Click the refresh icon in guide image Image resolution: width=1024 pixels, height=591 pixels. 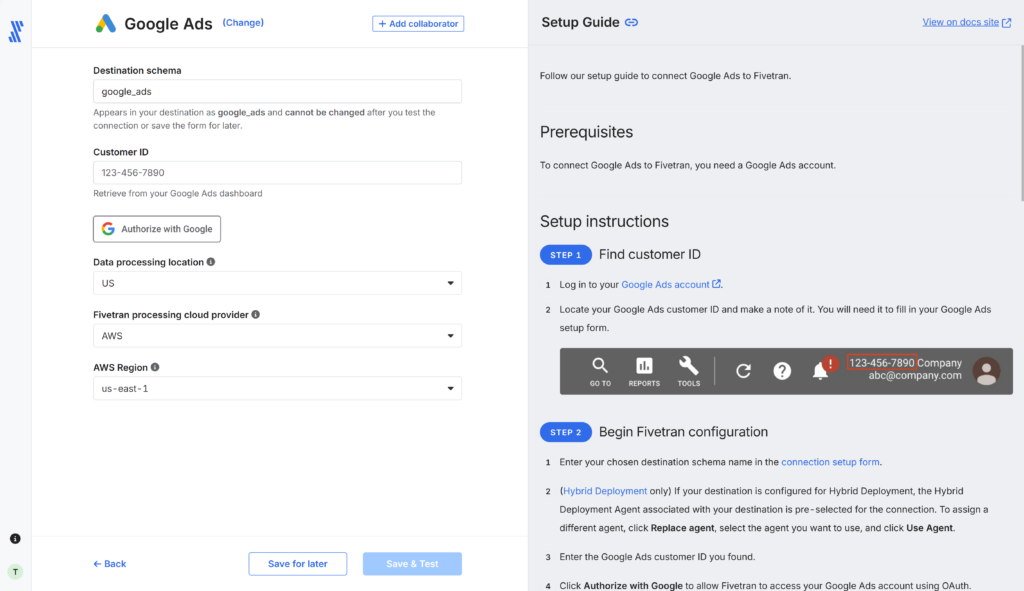(743, 371)
